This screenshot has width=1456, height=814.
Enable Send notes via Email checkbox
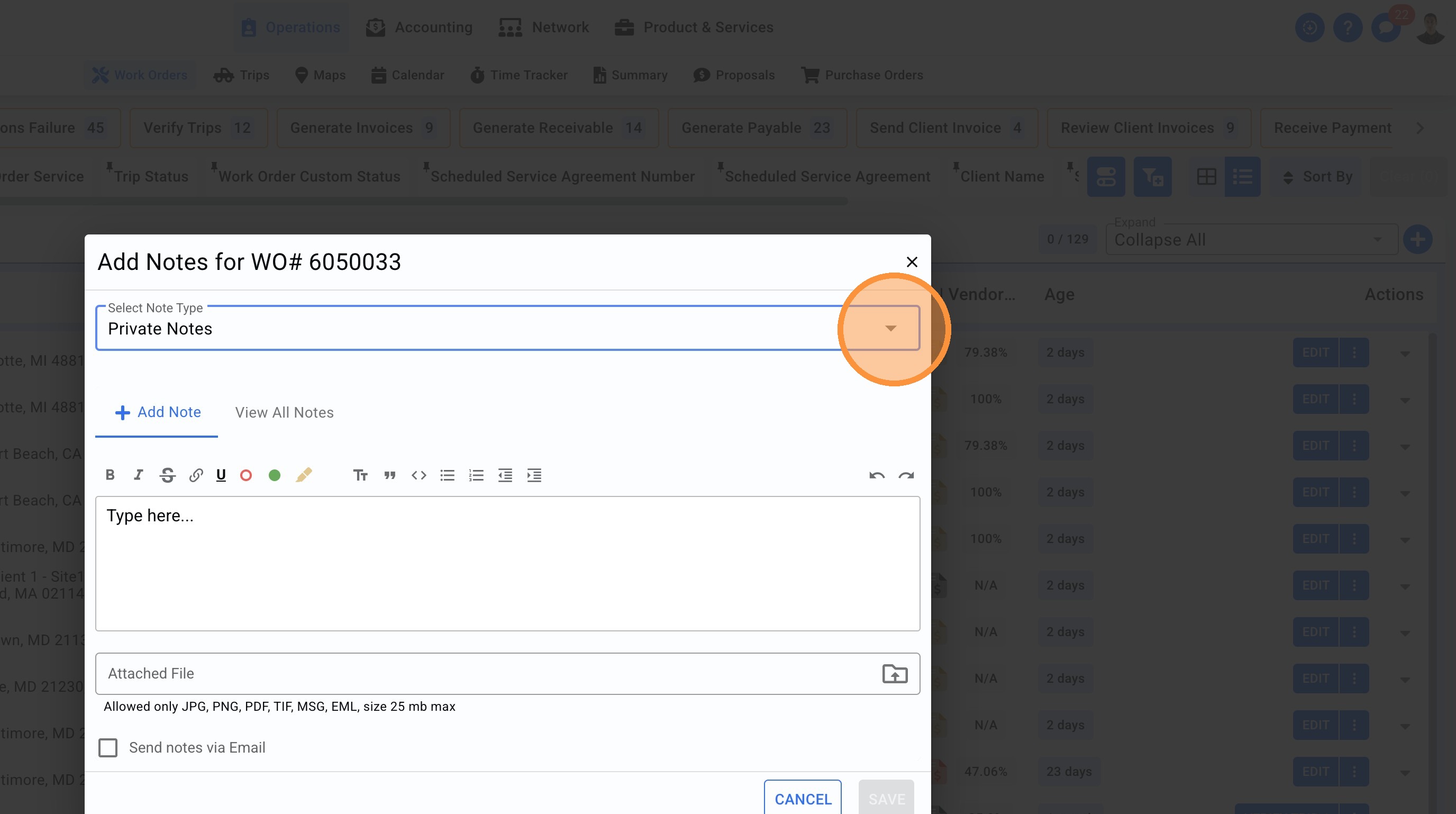108,747
